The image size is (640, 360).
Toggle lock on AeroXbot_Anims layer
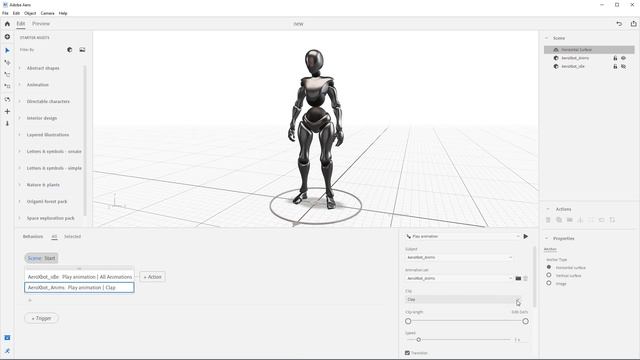615,58
